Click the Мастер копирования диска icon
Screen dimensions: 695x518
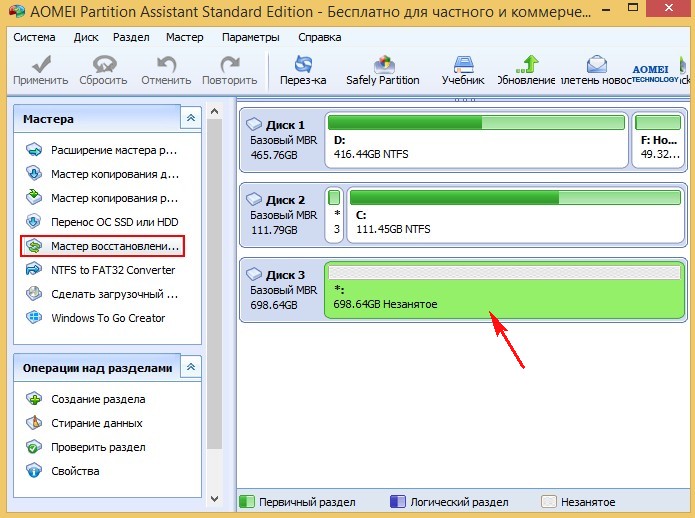click(x=34, y=174)
